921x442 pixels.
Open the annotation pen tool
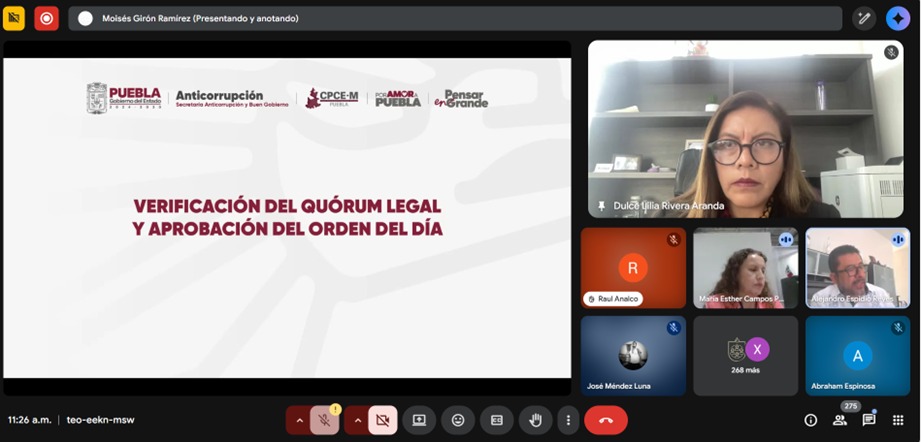click(864, 18)
